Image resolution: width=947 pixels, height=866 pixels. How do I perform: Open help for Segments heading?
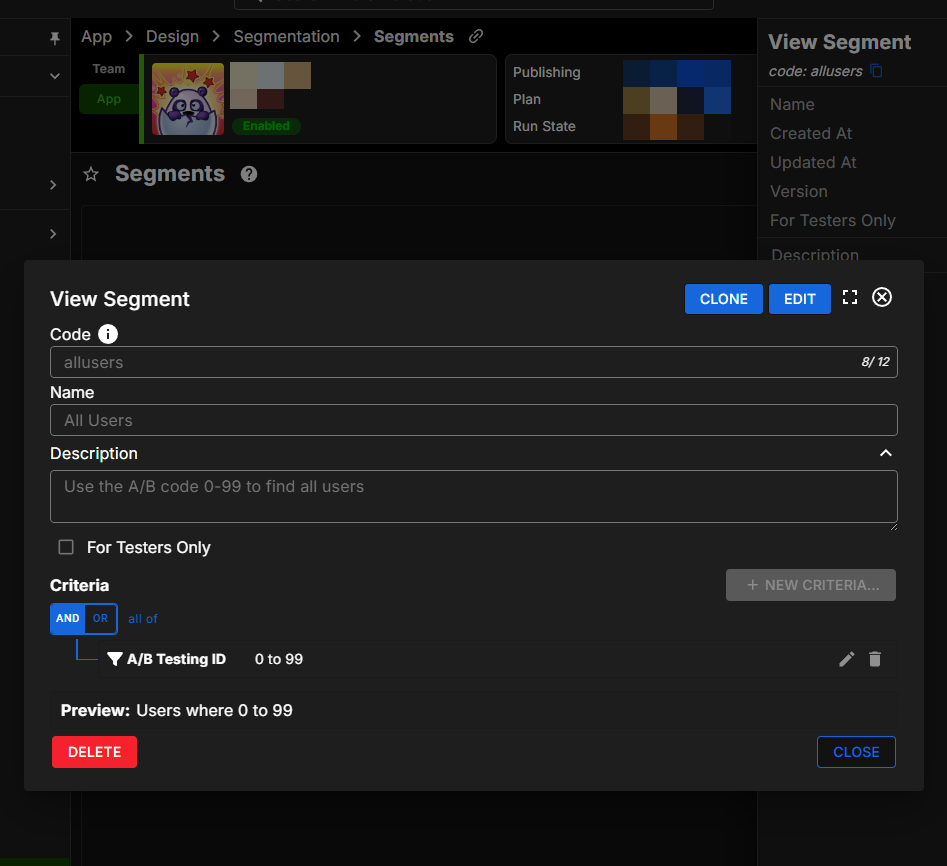(249, 175)
